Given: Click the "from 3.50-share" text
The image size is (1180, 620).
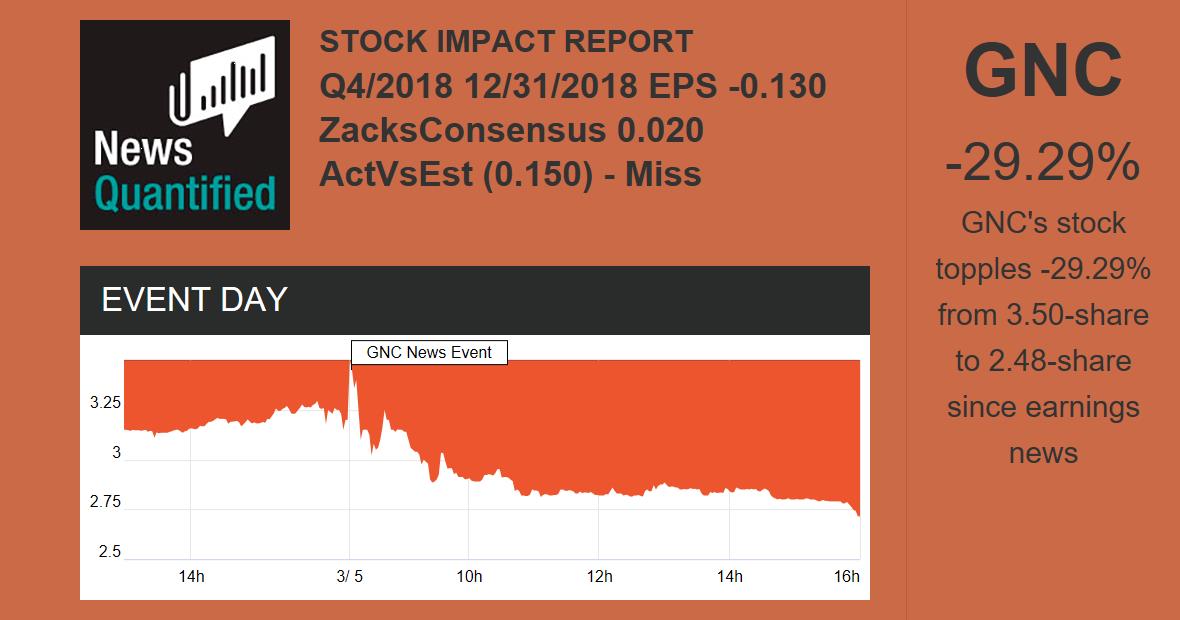Looking at the screenshot, I should click(1043, 316).
